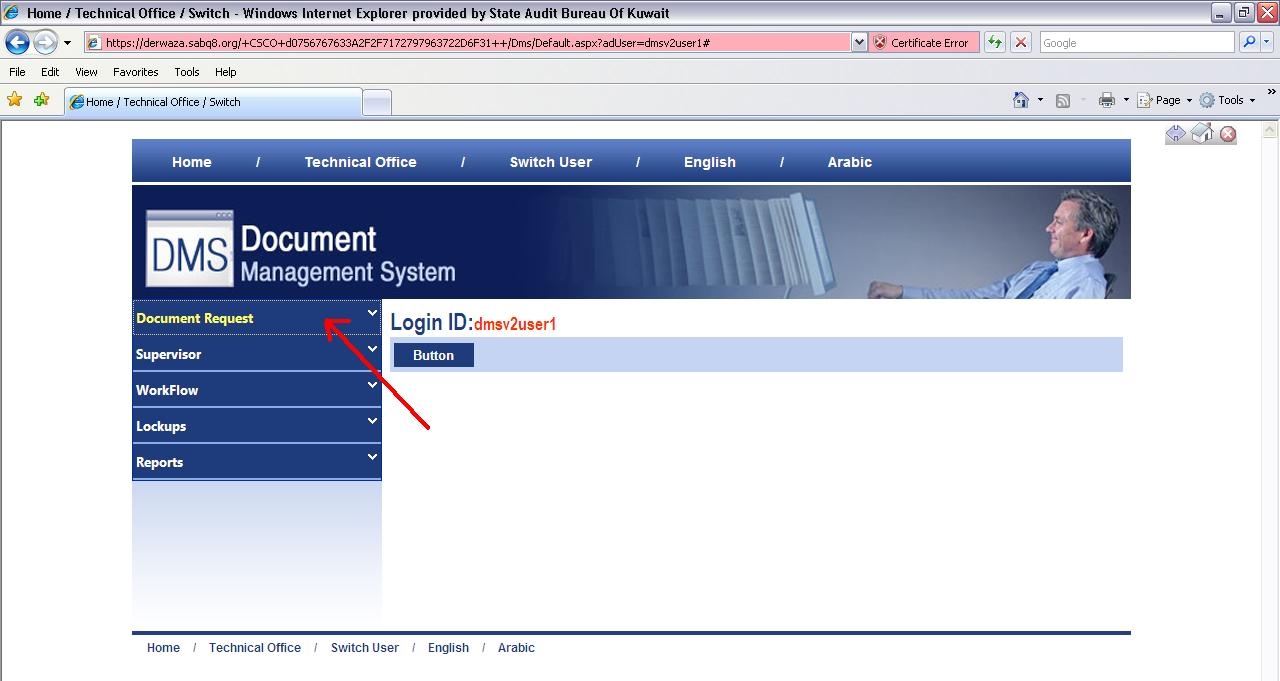Open the search provider dropdown arrow

tap(1267, 43)
